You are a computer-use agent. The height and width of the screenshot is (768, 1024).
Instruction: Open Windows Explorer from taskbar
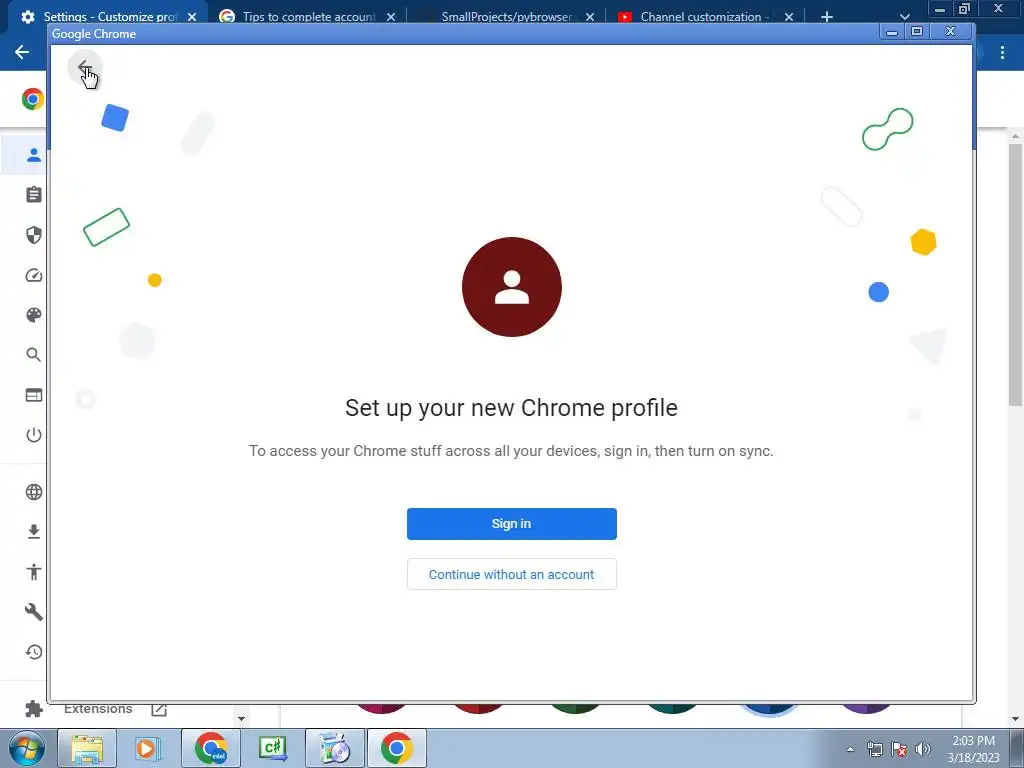coord(87,748)
